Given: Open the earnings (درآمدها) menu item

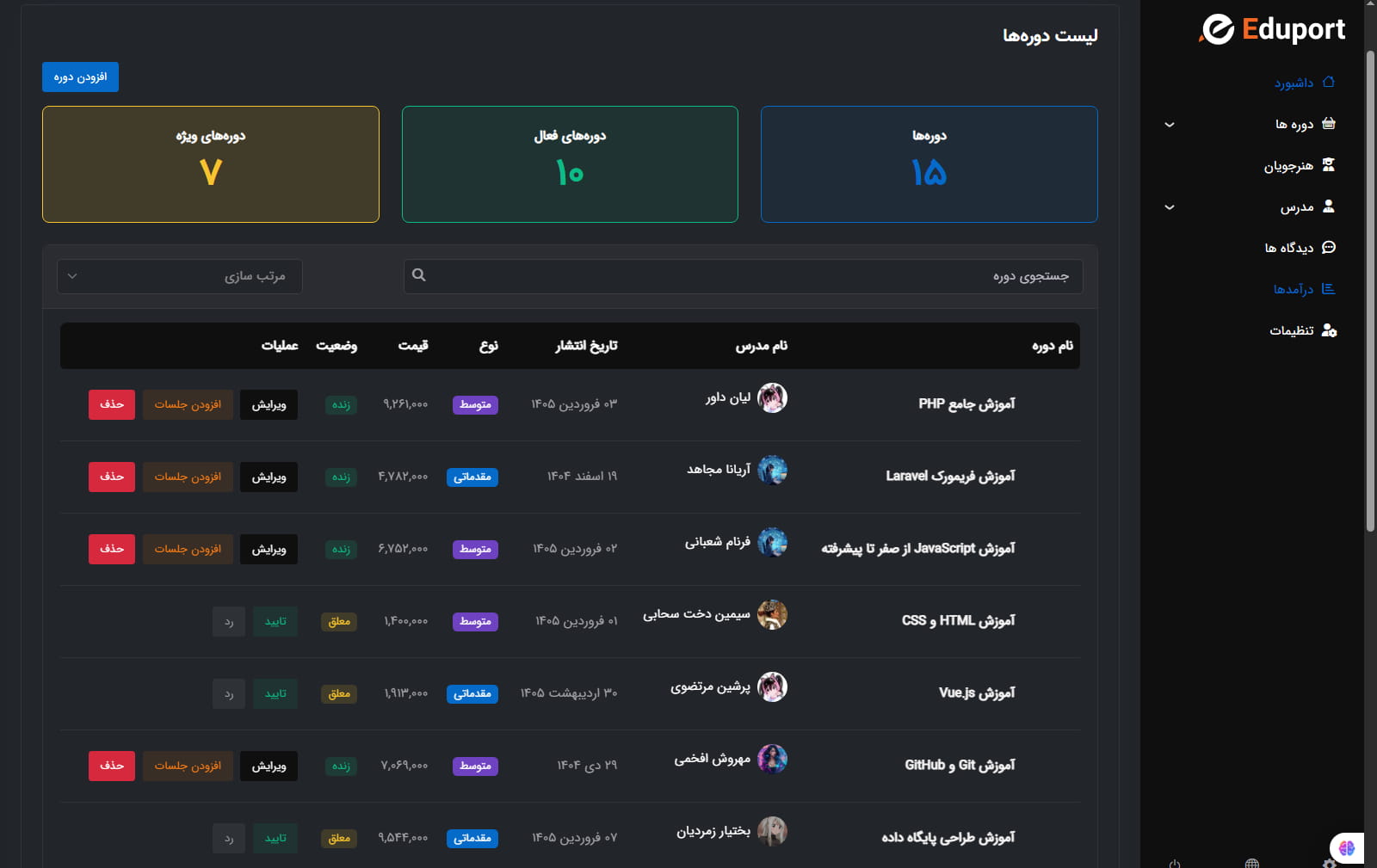Looking at the screenshot, I should click(1304, 289).
